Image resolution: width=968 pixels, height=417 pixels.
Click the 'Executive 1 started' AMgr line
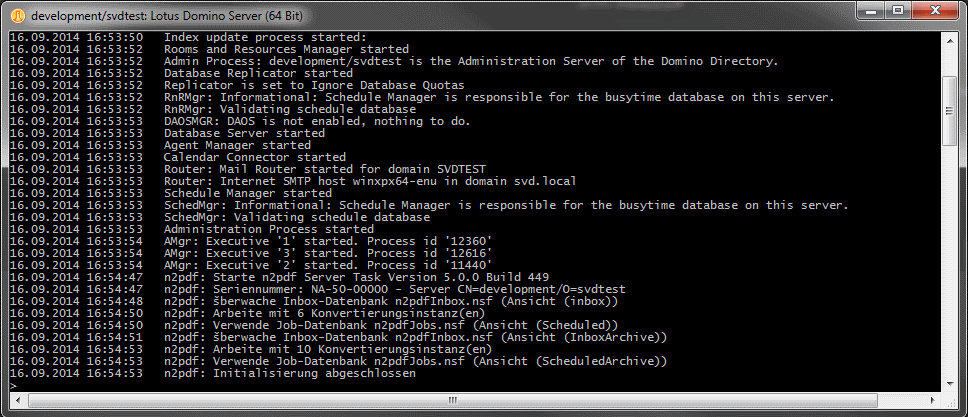tap(328, 242)
